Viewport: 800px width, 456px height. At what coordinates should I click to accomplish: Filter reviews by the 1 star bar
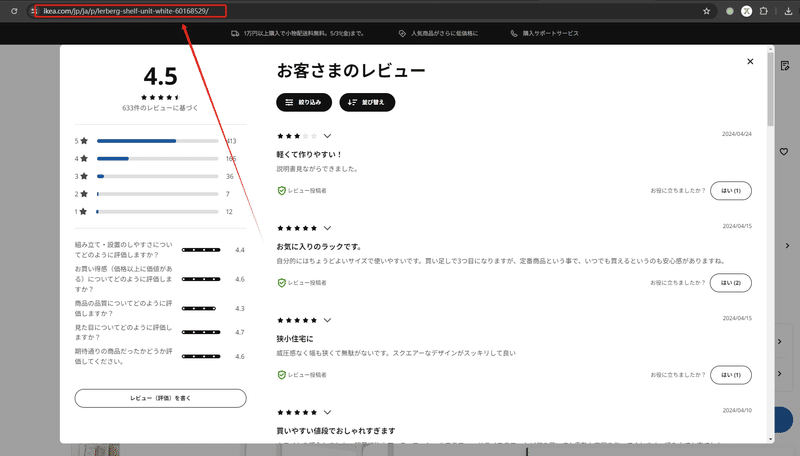pos(157,211)
